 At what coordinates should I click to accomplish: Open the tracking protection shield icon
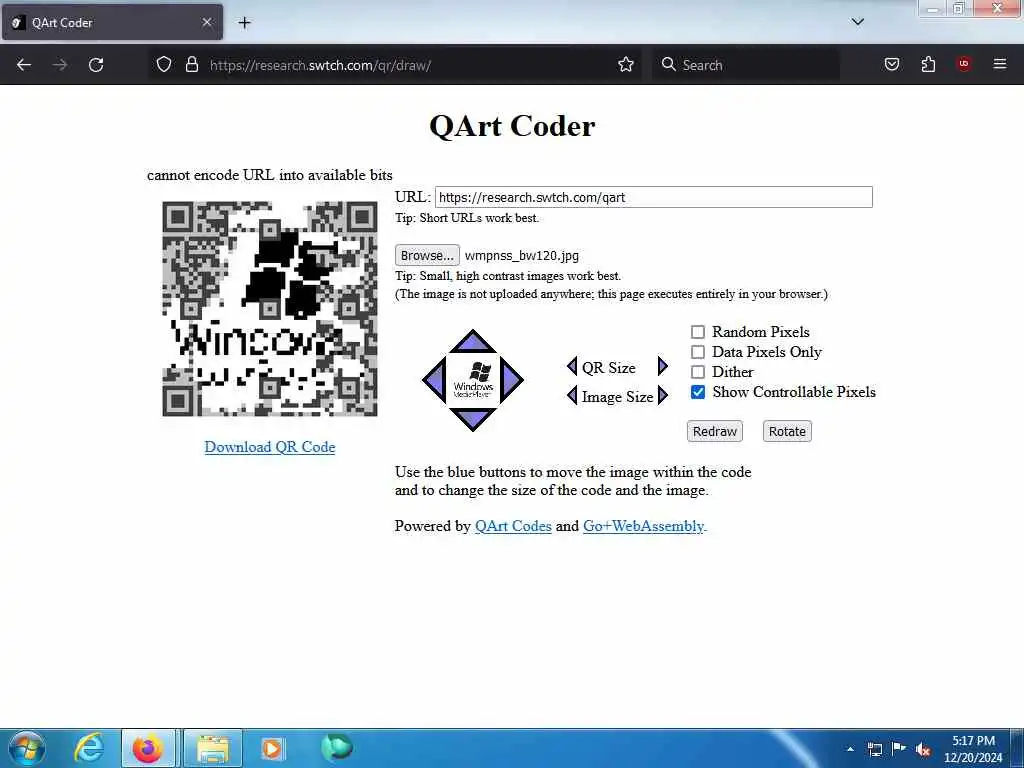click(x=164, y=65)
